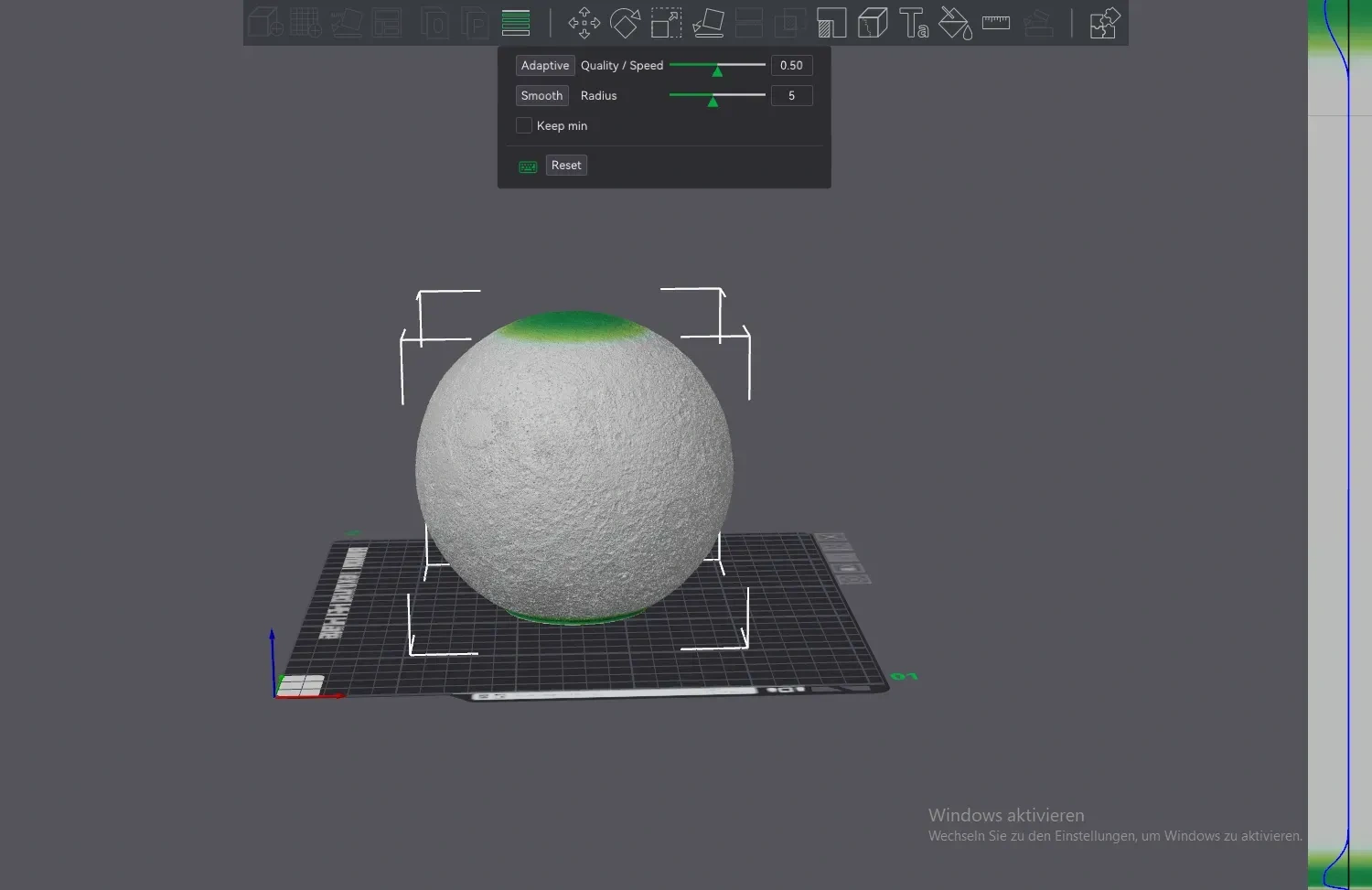Click the Quality / Speed value field 0.50

(x=791, y=66)
